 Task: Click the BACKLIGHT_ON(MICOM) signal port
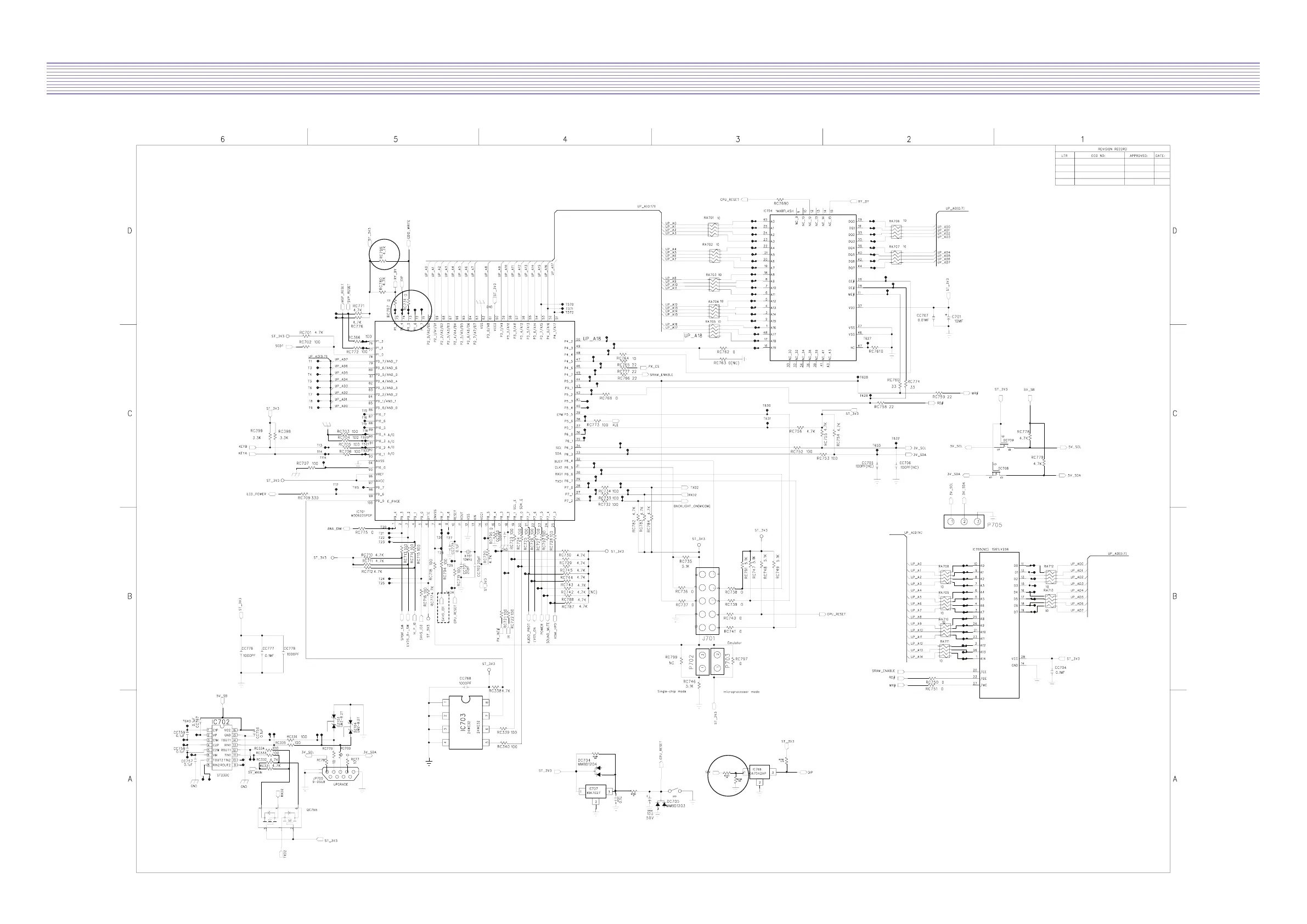coord(685,501)
